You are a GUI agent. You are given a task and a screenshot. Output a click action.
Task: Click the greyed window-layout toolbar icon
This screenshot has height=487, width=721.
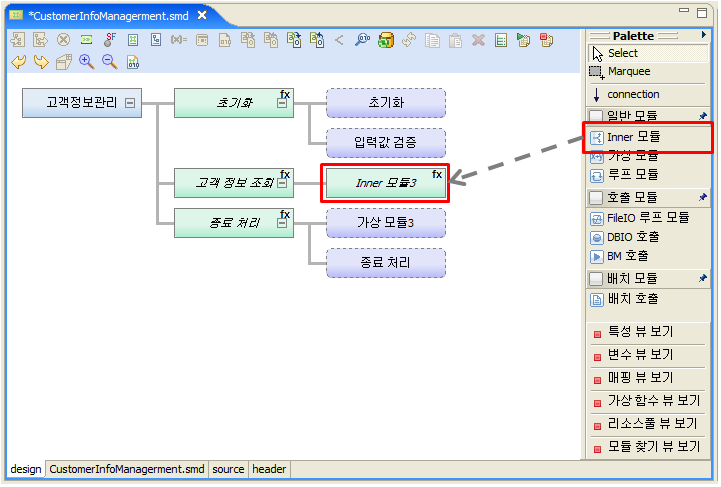coord(202,40)
